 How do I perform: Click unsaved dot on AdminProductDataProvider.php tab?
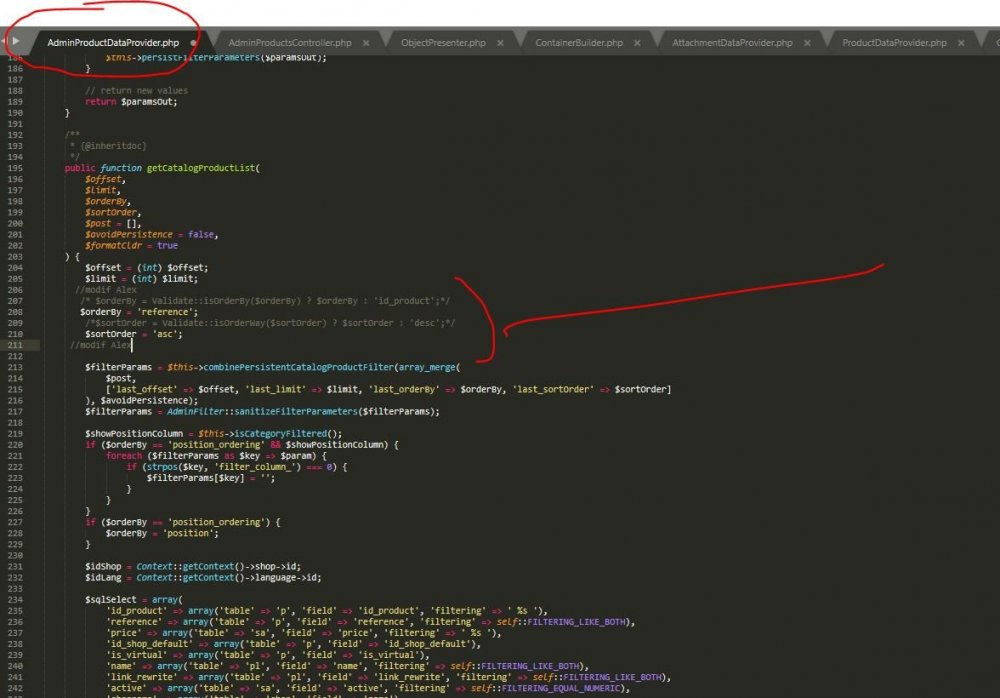[193, 43]
